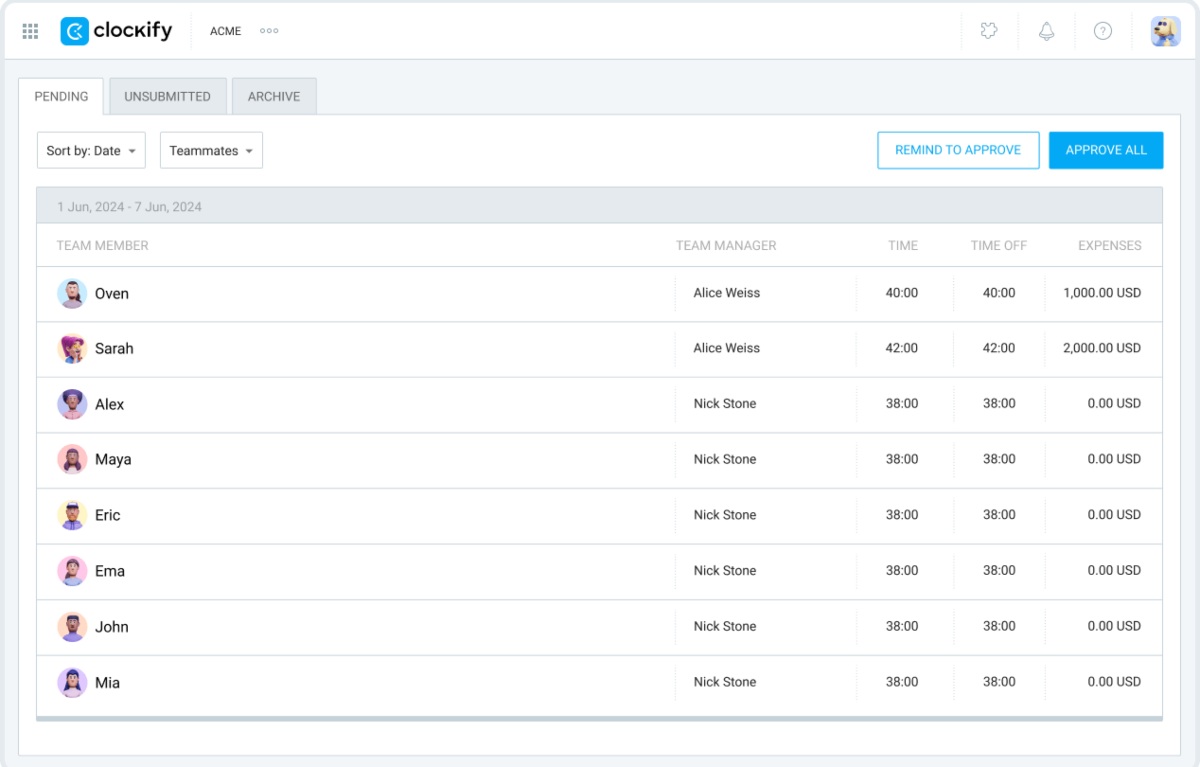The height and width of the screenshot is (767, 1200).
Task: Open the ACME workspace options menu
Action: pos(268,31)
